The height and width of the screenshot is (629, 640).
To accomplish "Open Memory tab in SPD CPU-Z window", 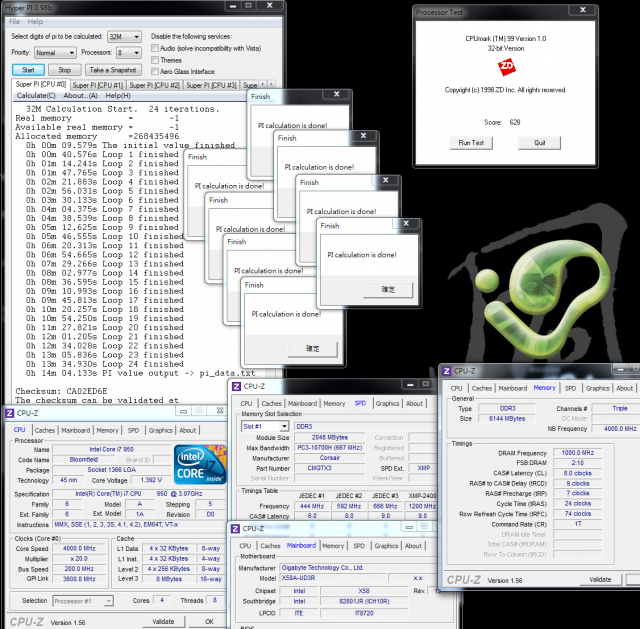I will point(334,403).
